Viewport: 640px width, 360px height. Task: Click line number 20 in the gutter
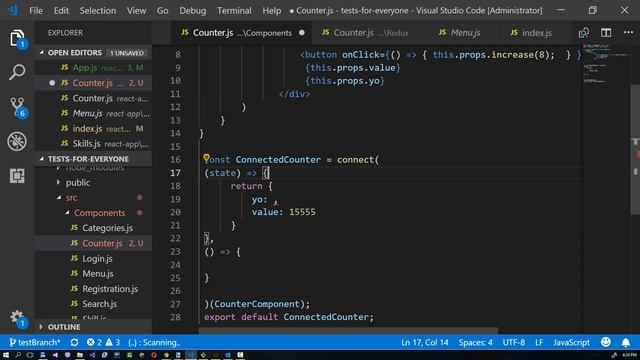click(175, 212)
